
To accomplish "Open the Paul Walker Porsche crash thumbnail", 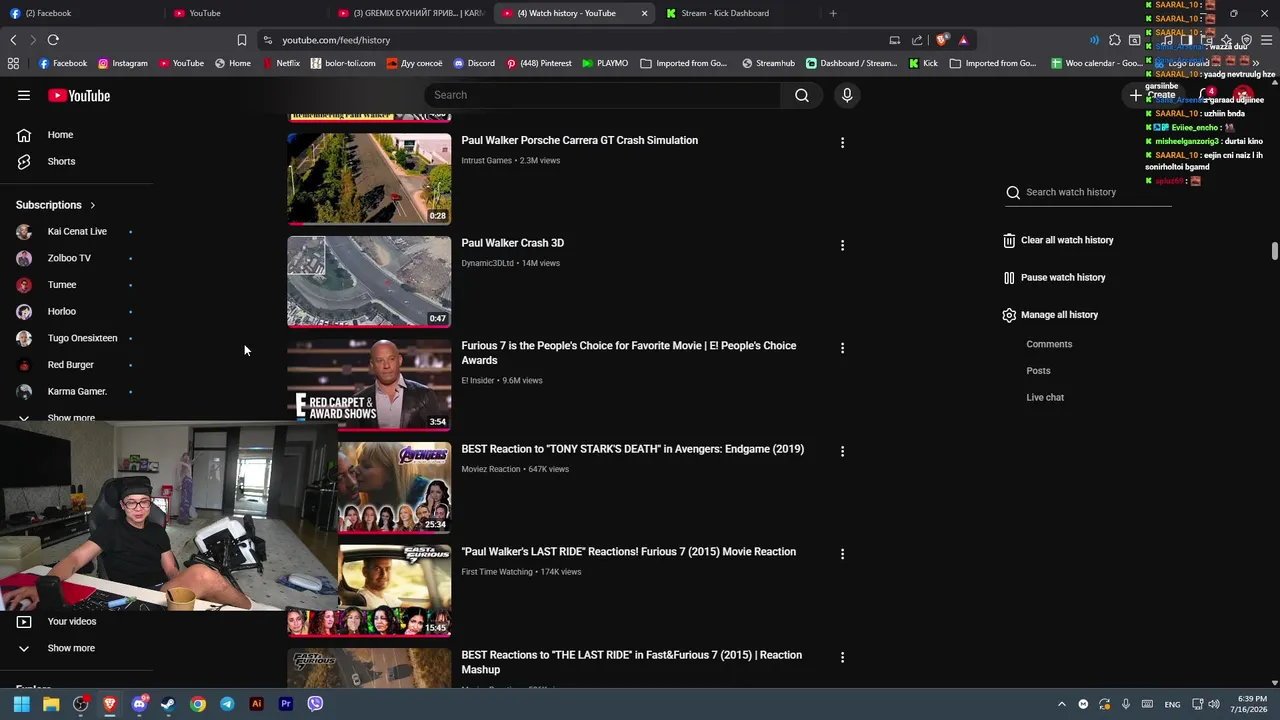I will 369,178.
